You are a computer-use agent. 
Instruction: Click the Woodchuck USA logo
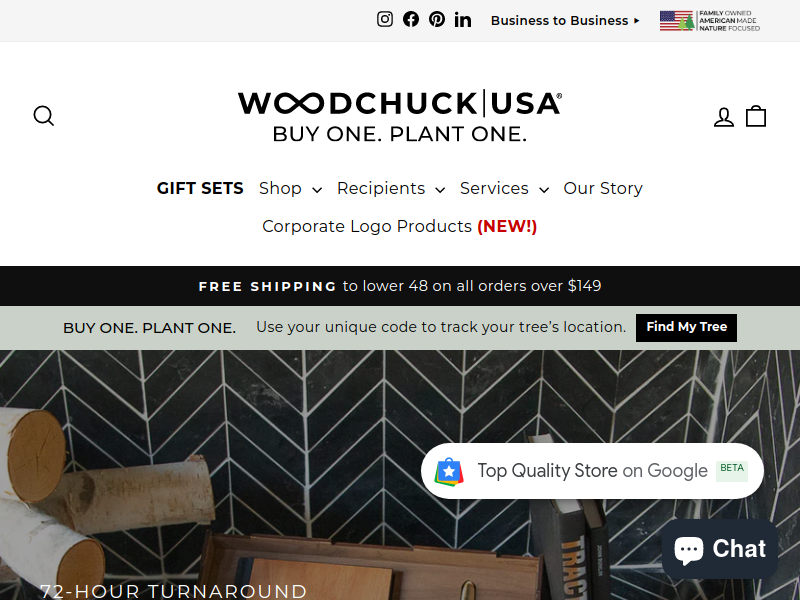click(400, 116)
